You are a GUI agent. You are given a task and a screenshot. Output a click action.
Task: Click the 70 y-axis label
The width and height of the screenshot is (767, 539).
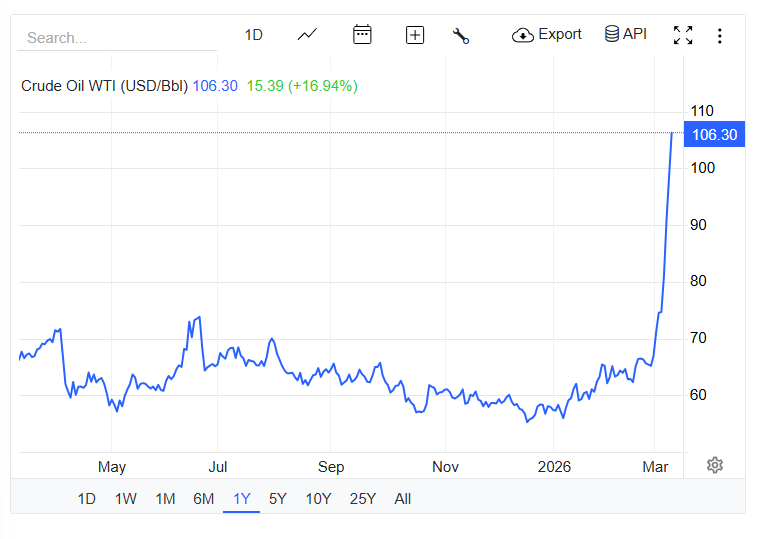(698, 338)
